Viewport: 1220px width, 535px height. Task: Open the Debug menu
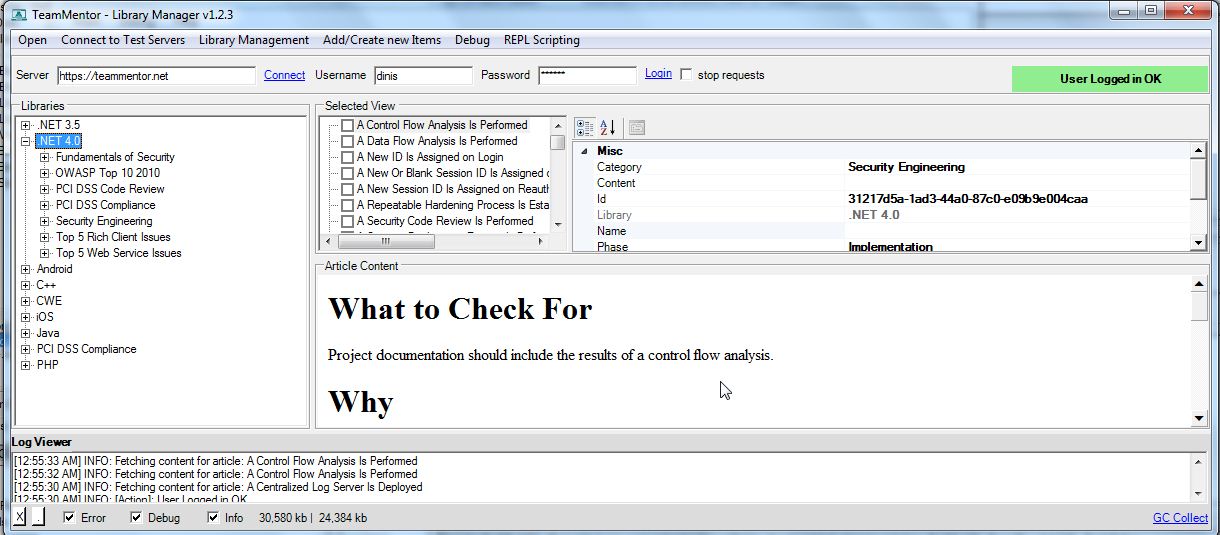[472, 40]
